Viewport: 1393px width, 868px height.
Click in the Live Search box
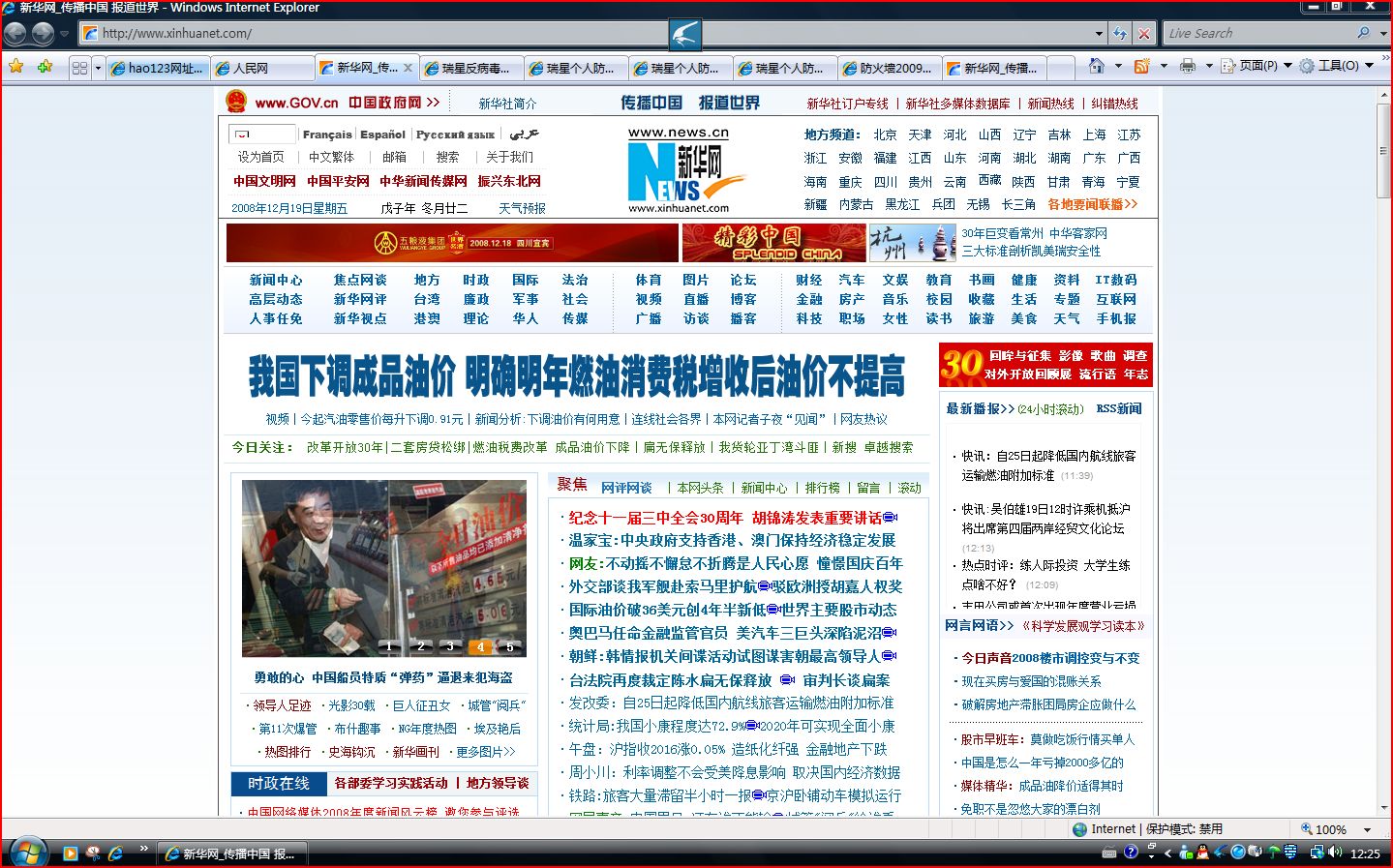pyautogui.click(x=1258, y=34)
